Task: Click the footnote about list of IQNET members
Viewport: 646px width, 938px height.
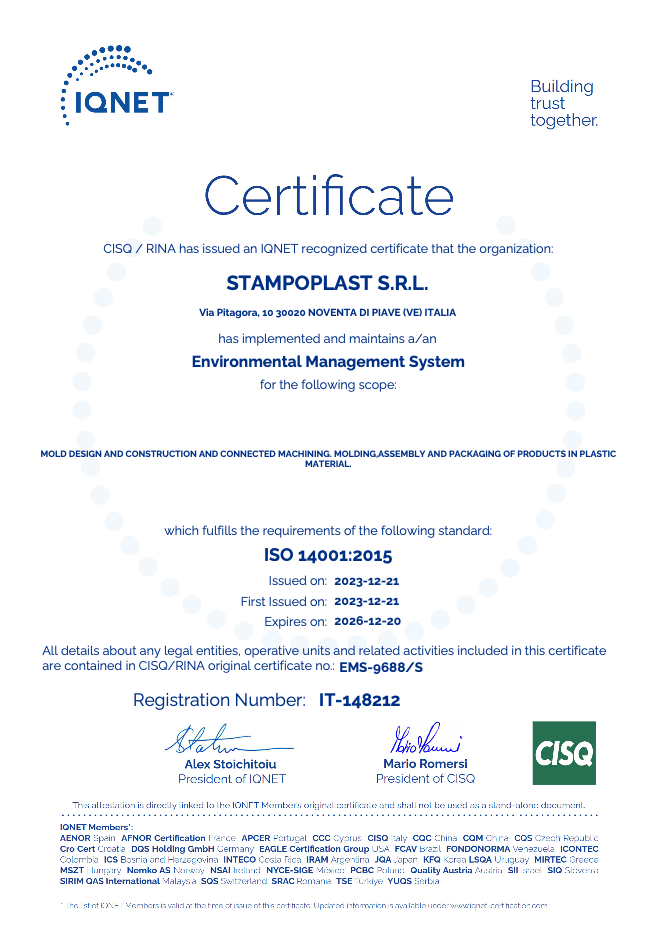Action: (304, 906)
